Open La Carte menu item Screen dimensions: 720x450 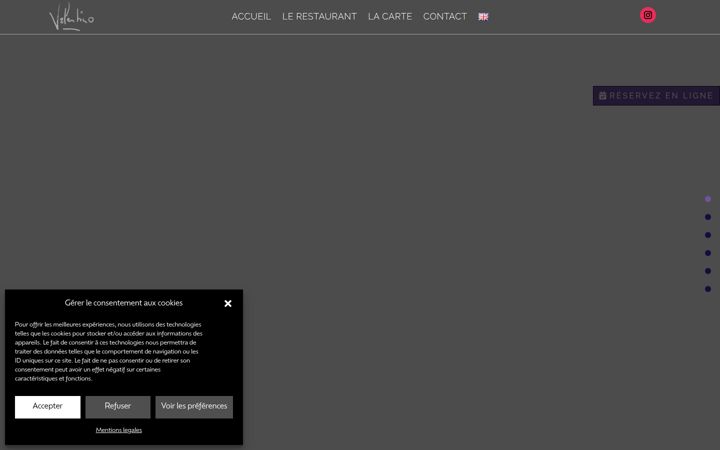tap(390, 17)
